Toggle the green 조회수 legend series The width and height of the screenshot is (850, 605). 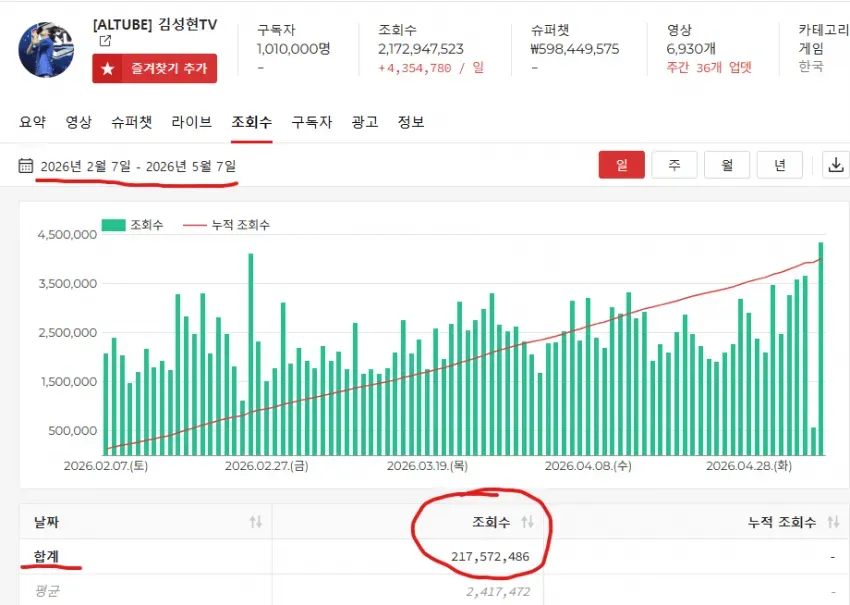pos(132,224)
